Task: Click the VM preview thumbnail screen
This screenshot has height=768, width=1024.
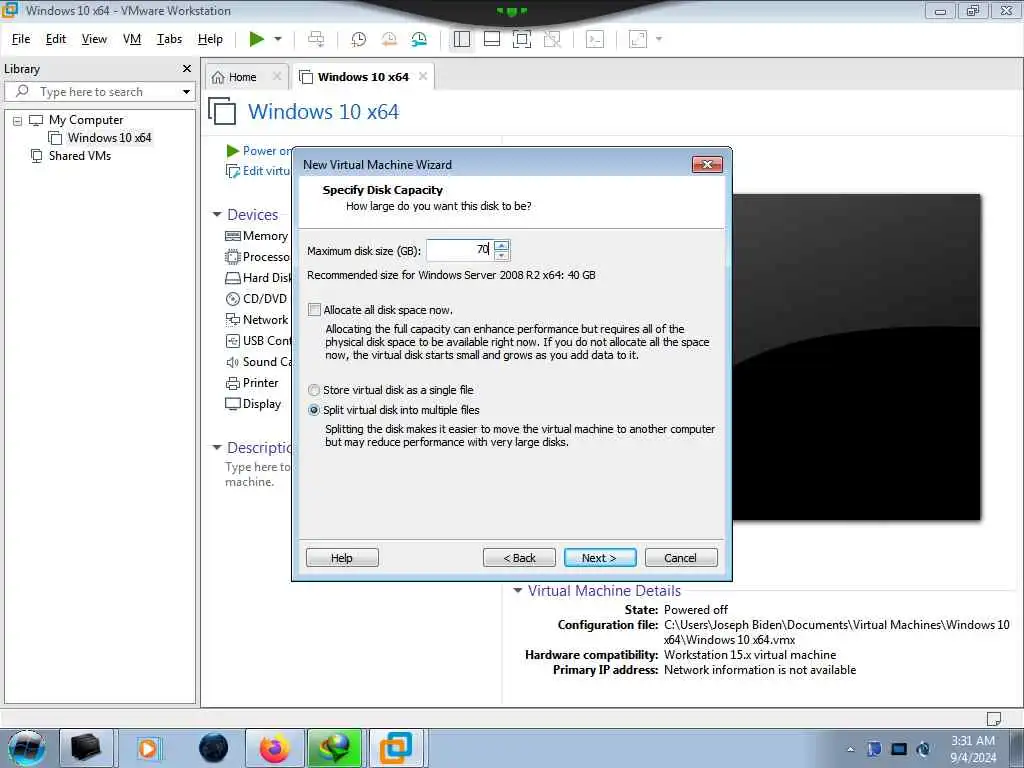Action: (856, 357)
